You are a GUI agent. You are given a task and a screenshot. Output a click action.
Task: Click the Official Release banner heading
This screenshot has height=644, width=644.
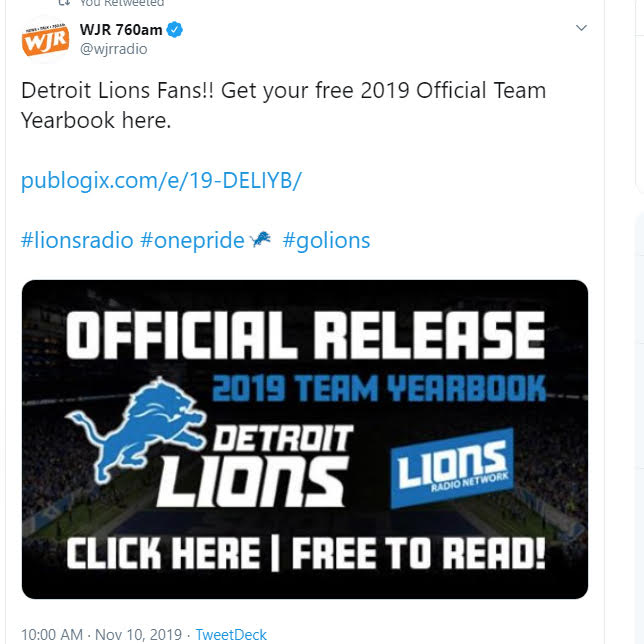(x=306, y=335)
